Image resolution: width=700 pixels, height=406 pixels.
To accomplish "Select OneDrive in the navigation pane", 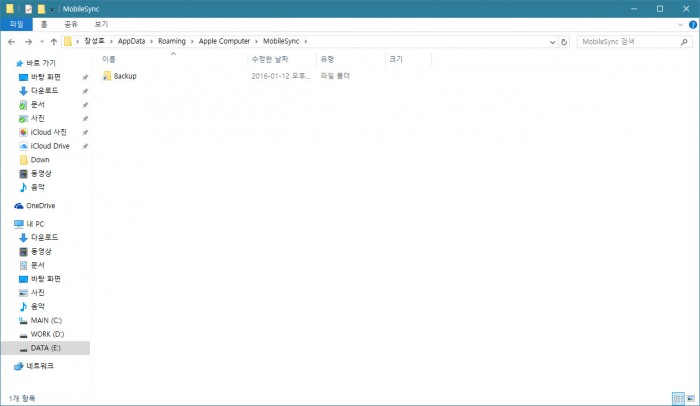I will coord(40,205).
